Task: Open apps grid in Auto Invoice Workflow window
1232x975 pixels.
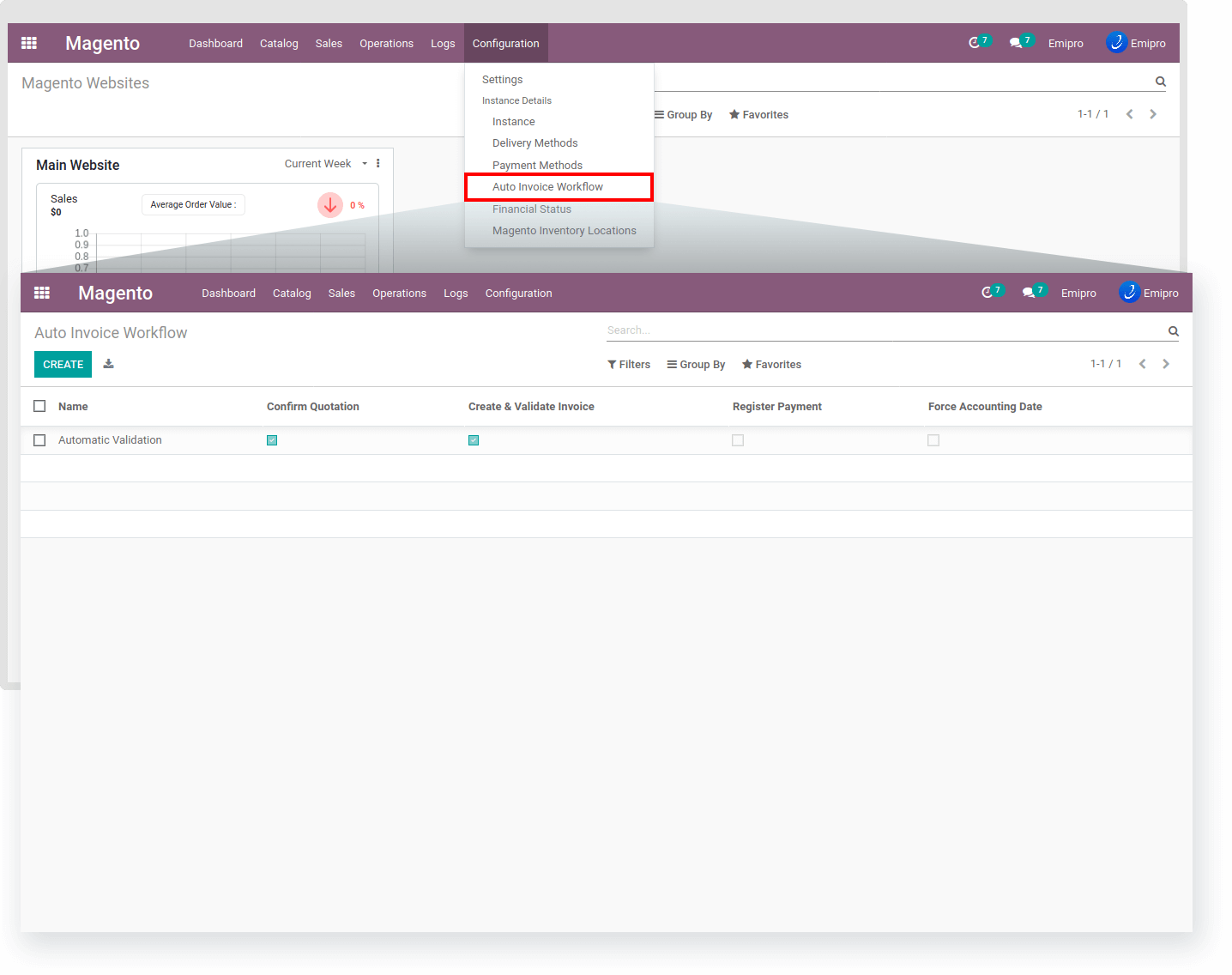Action: (x=42, y=293)
